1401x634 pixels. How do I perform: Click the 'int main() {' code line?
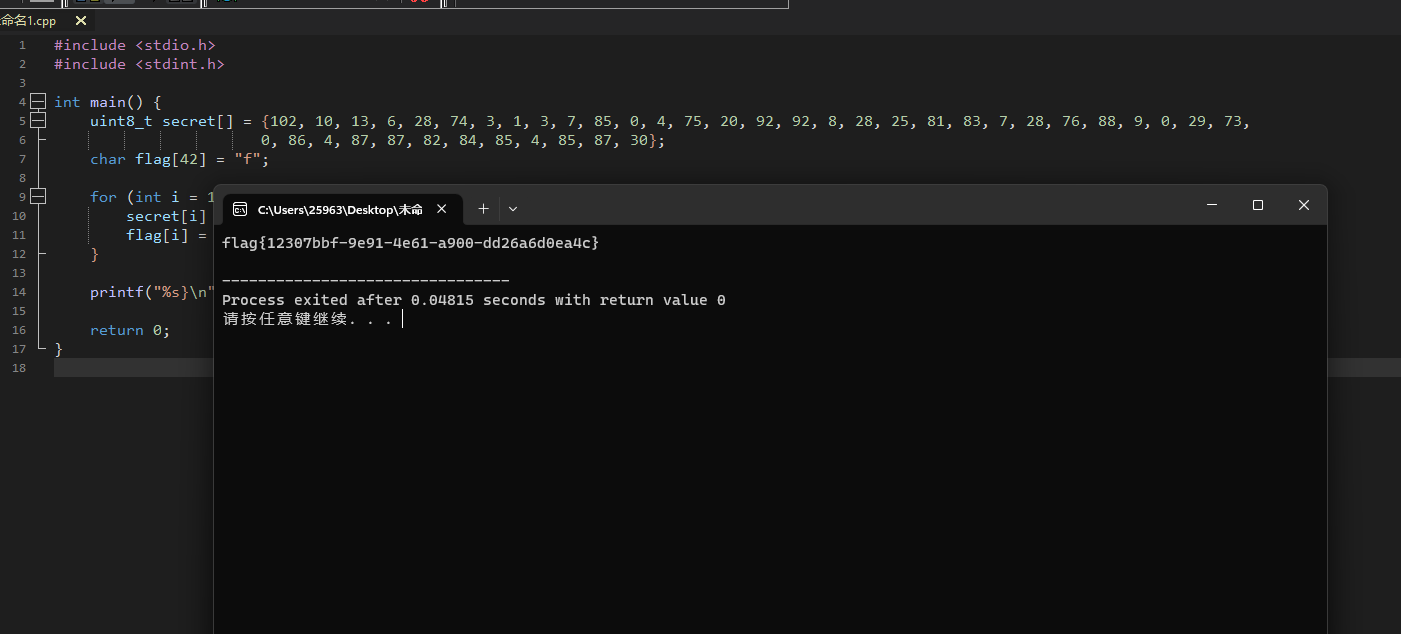click(107, 102)
